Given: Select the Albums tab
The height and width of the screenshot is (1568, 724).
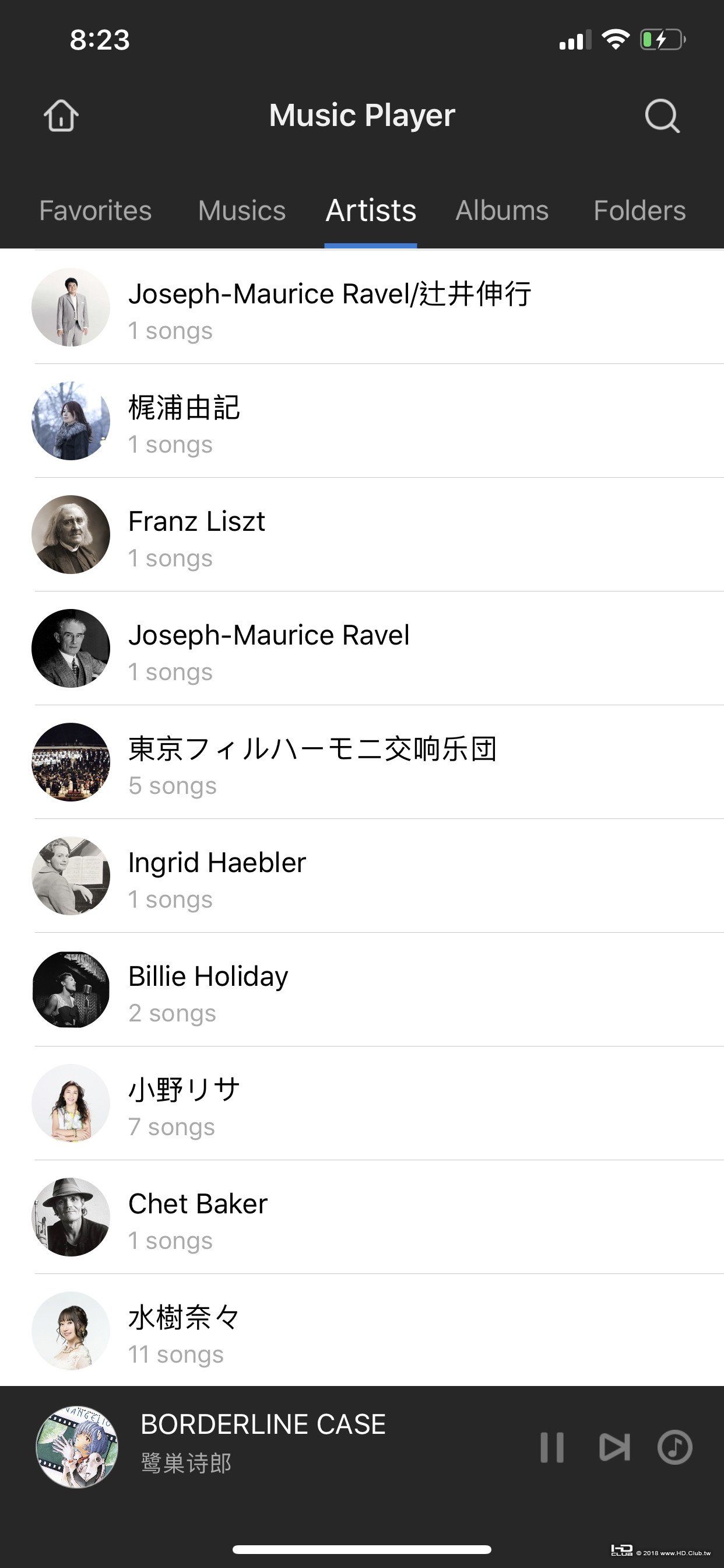Looking at the screenshot, I should [x=502, y=211].
